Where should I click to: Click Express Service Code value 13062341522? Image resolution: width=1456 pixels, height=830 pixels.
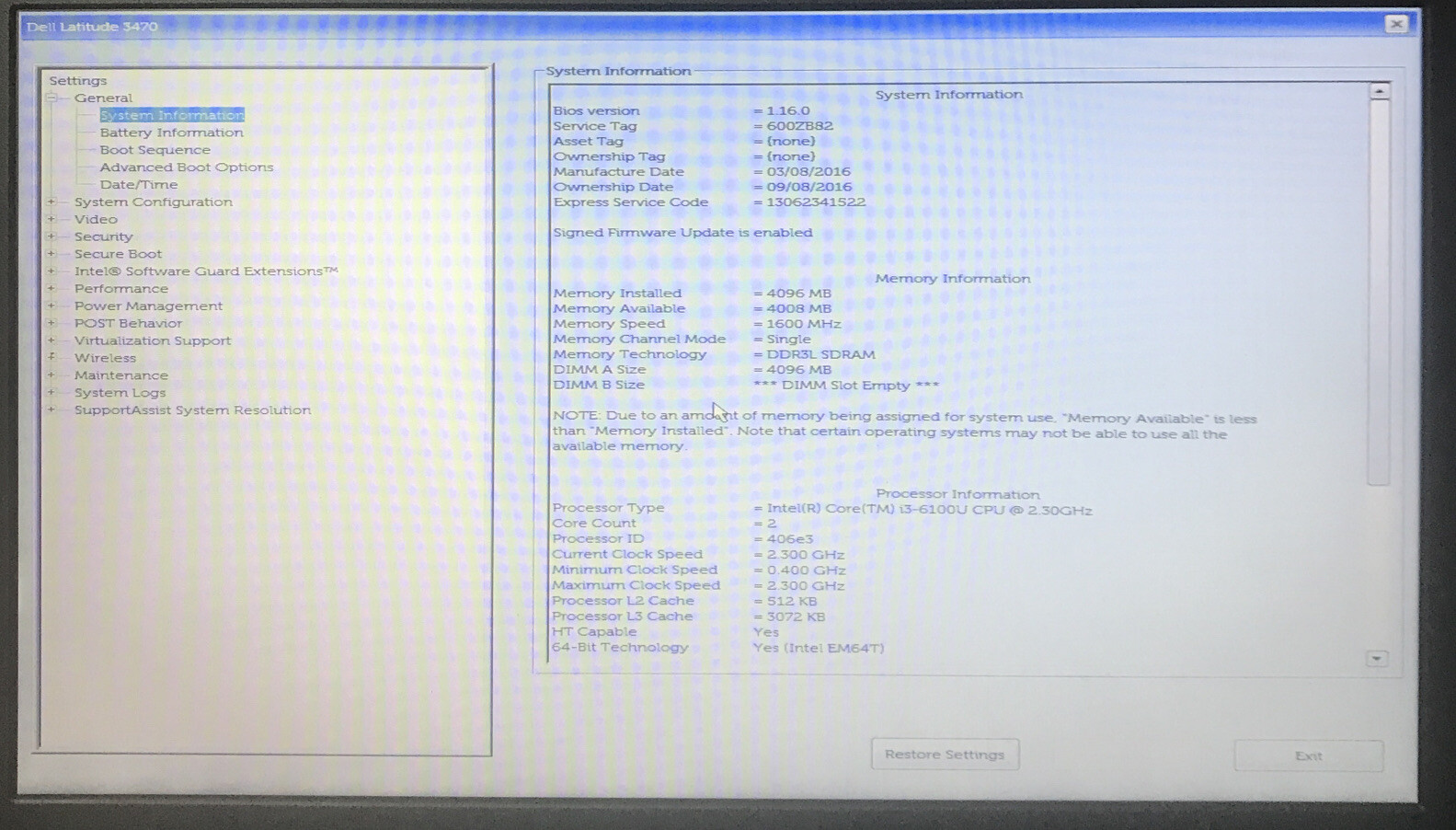click(816, 202)
